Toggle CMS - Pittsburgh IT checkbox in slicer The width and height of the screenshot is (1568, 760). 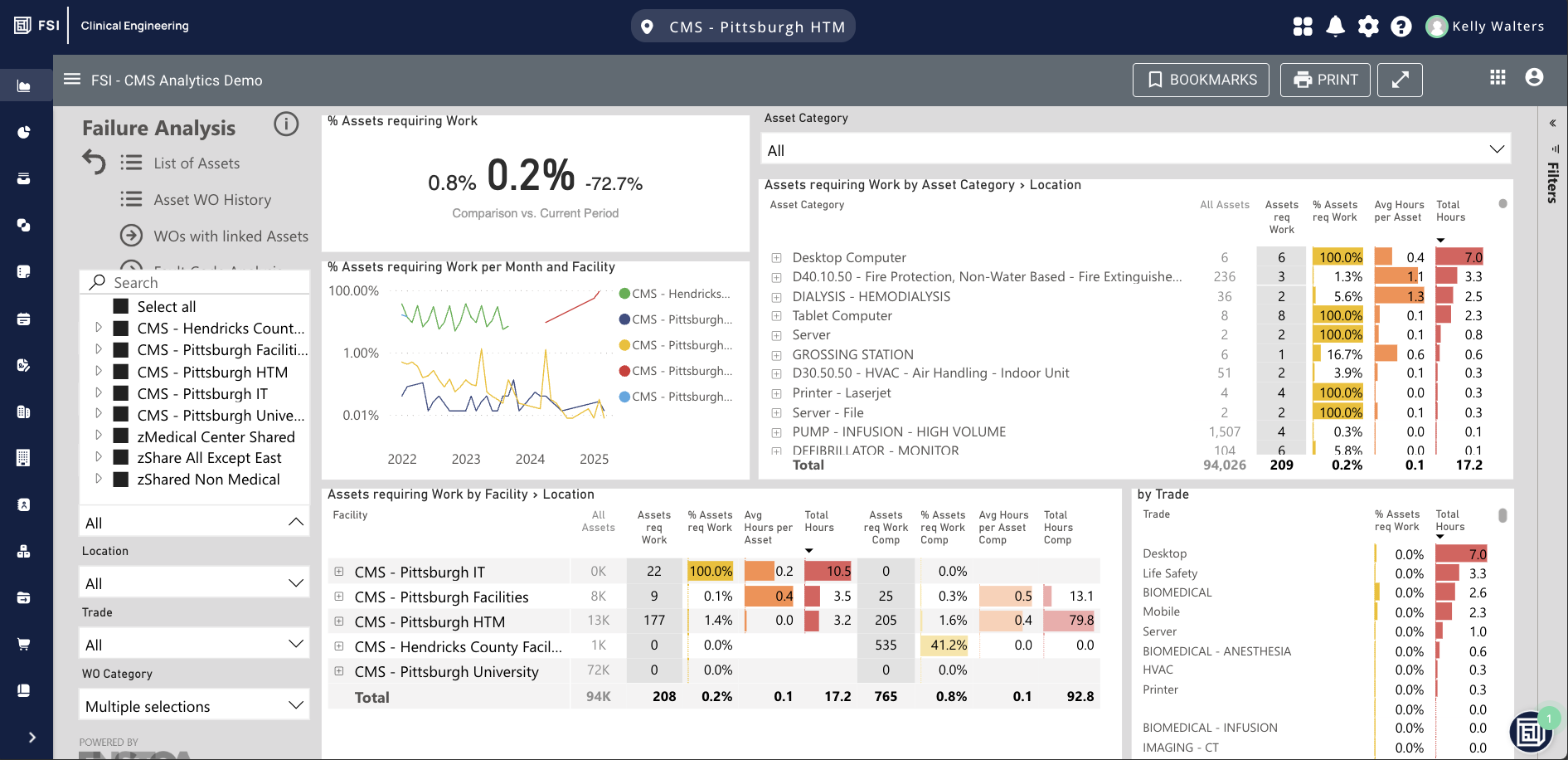120,393
